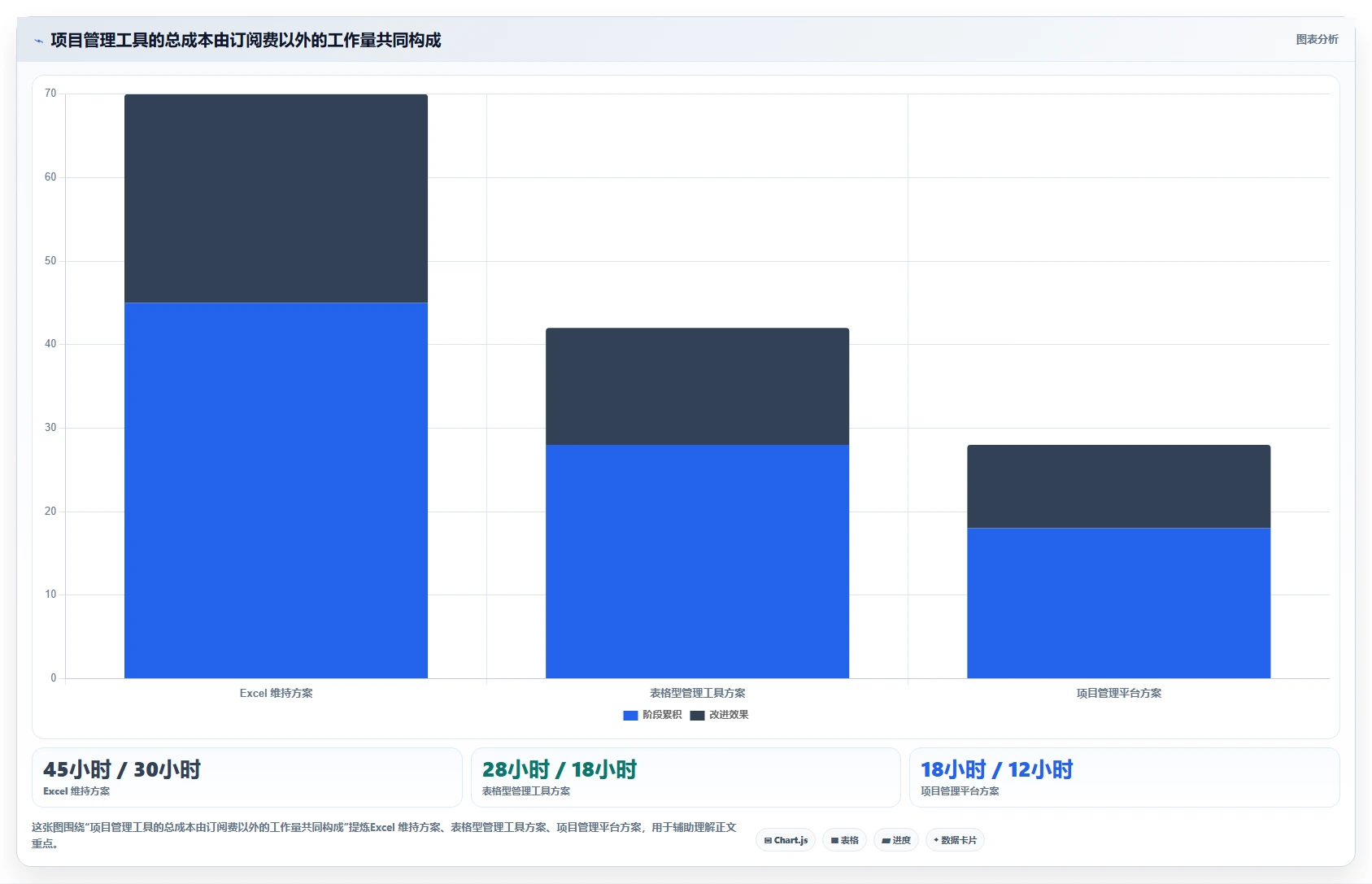Viewport: 1372px width, 884px height.
Task: Click the chart title 项目管理工具的总成本 heading
Action: 246,40
